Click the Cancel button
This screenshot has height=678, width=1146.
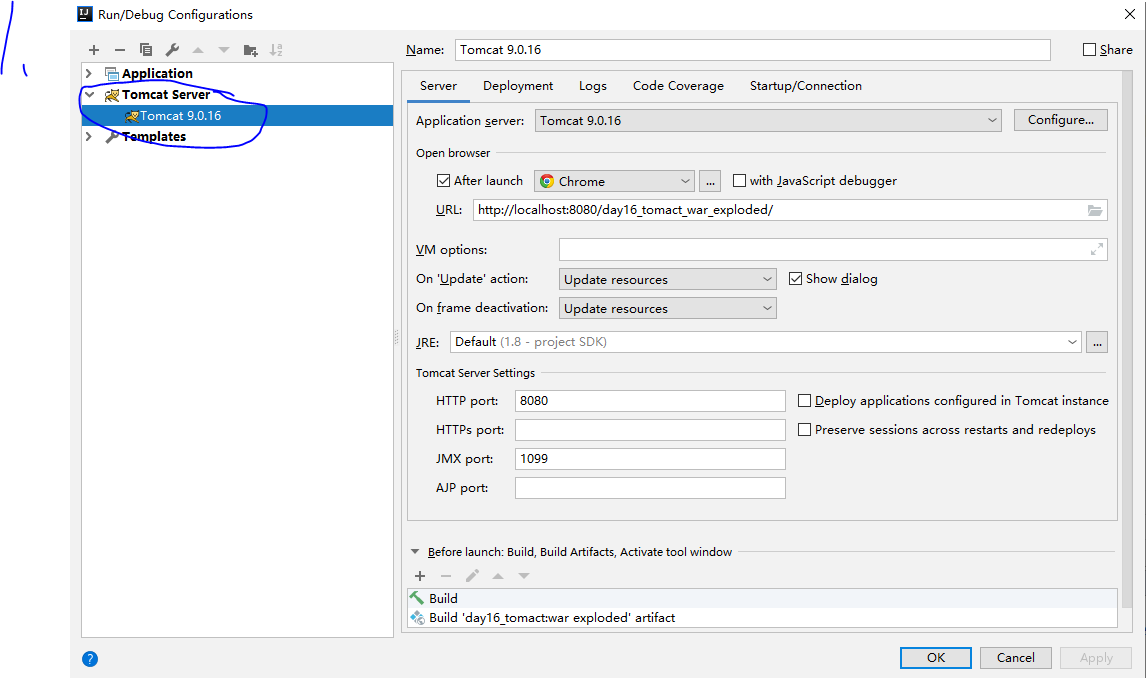pyautogui.click(x=1015, y=658)
